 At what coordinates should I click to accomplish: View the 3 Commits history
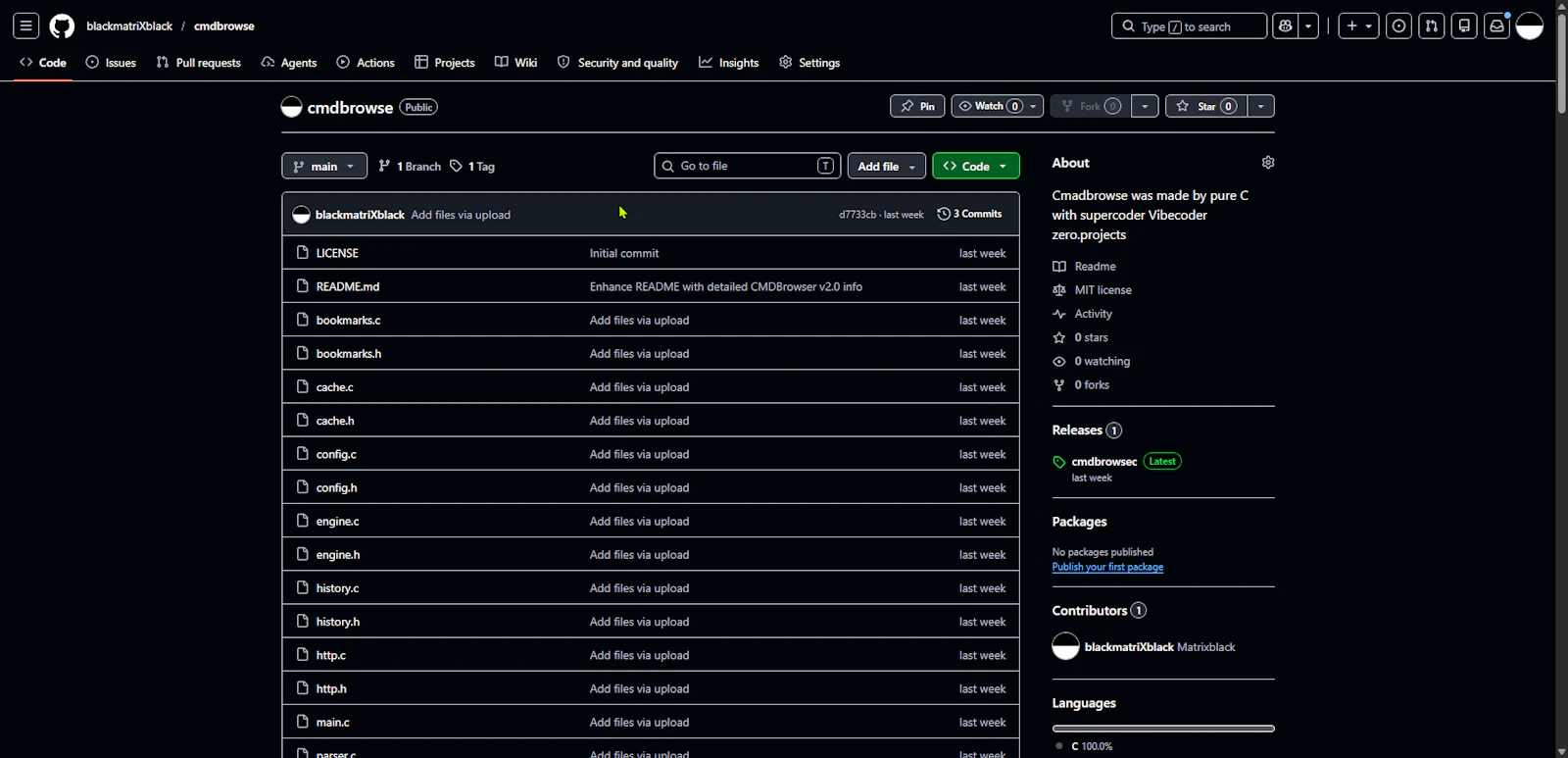click(x=969, y=214)
